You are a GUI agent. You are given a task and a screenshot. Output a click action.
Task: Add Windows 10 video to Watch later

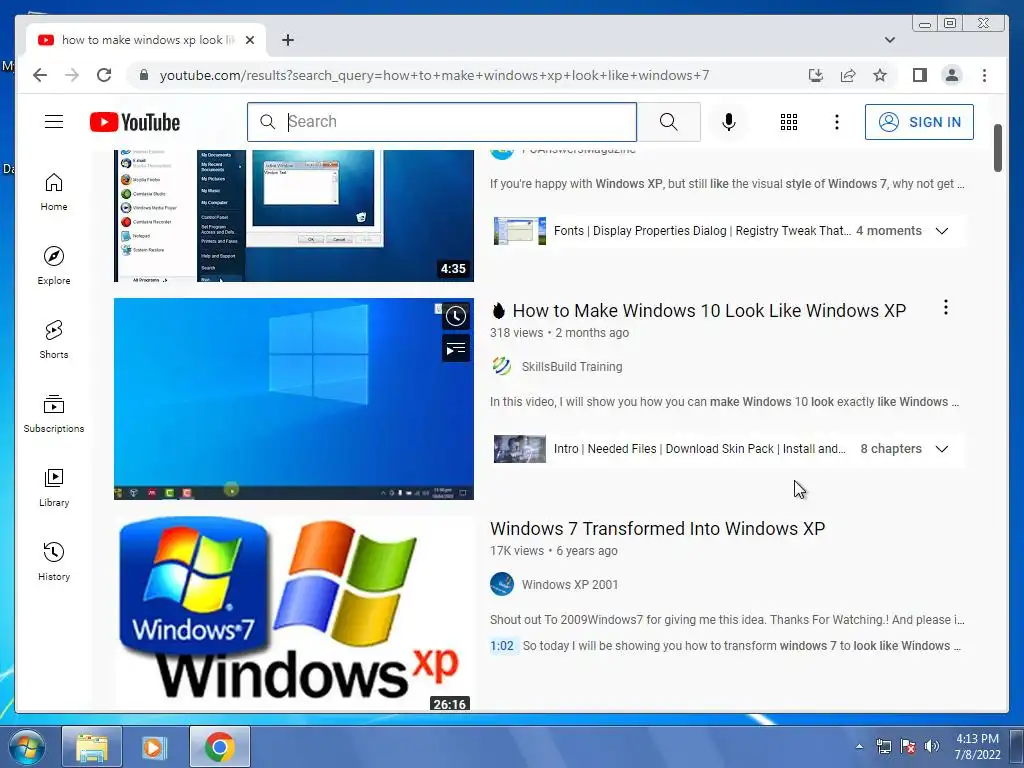[455, 316]
